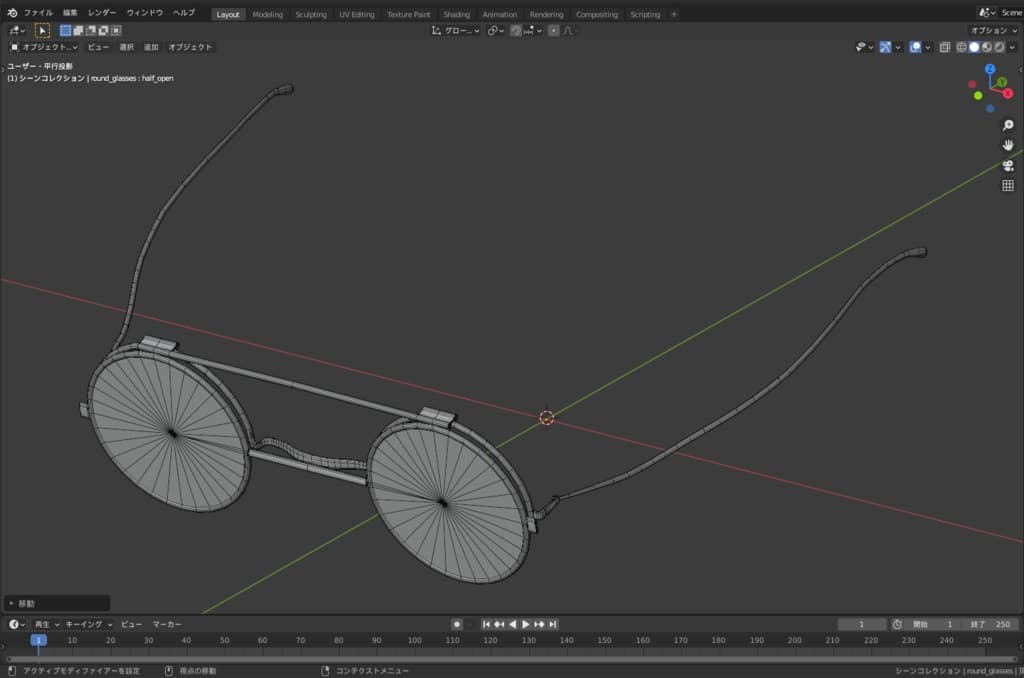Expand the 移動 operator panel
This screenshot has height=678, width=1024.
pyautogui.click(x=56, y=604)
